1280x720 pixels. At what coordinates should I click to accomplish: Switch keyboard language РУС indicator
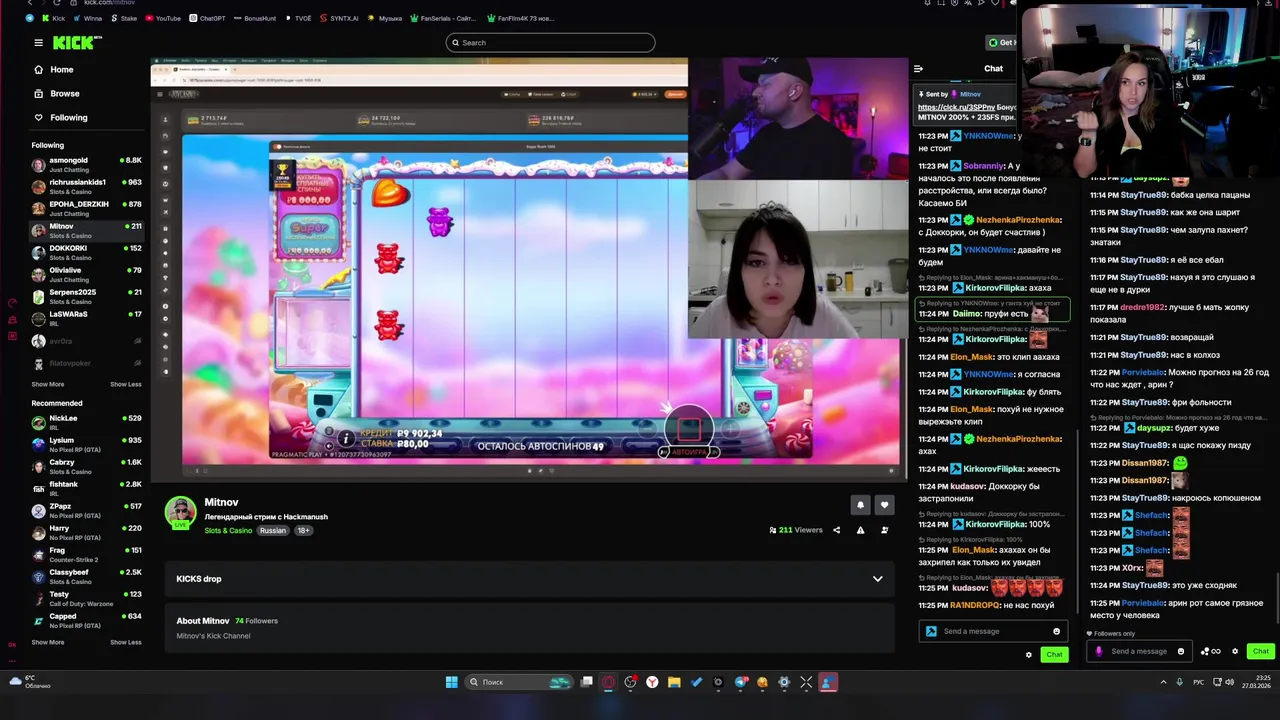tap(1198, 682)
